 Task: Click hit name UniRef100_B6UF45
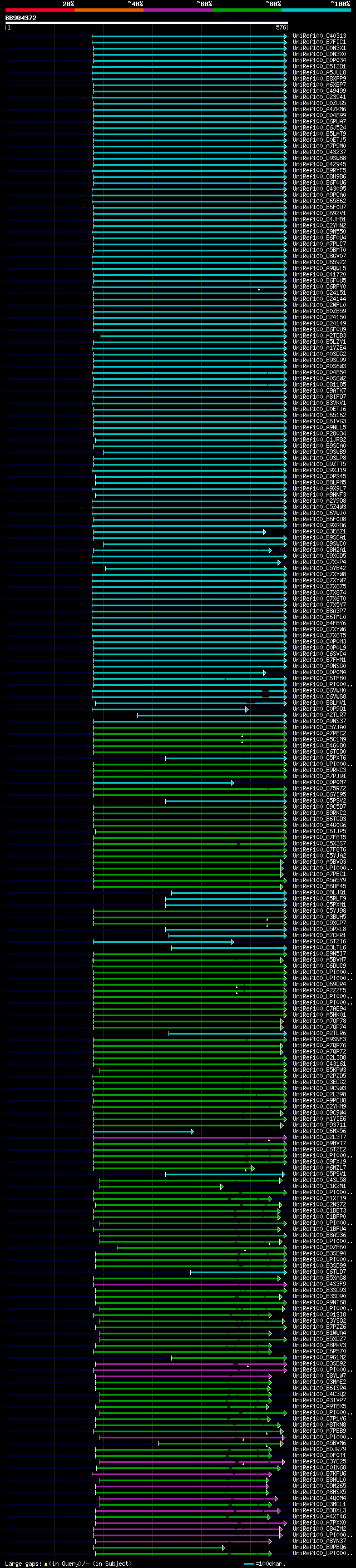(319, 886)
